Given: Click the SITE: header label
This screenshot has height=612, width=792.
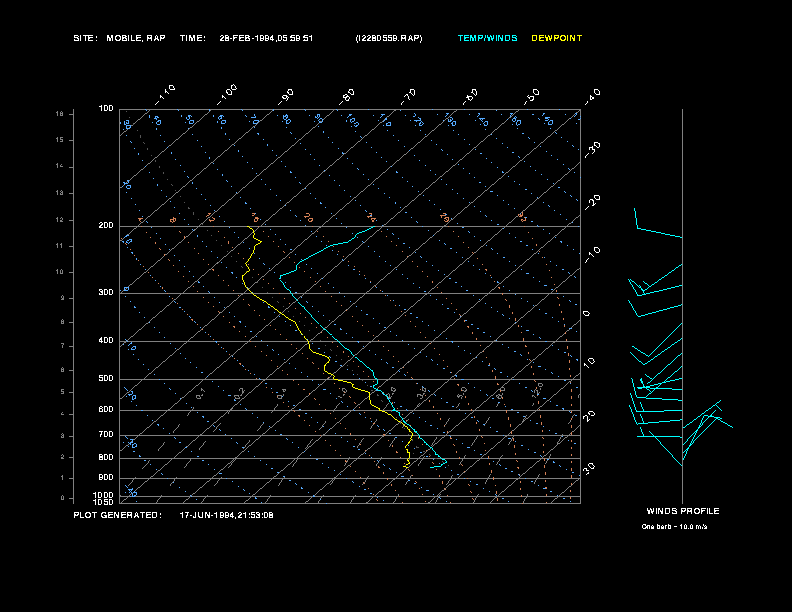Looking at the screenshot, I should pyautogui.click(x=85, y=38).
